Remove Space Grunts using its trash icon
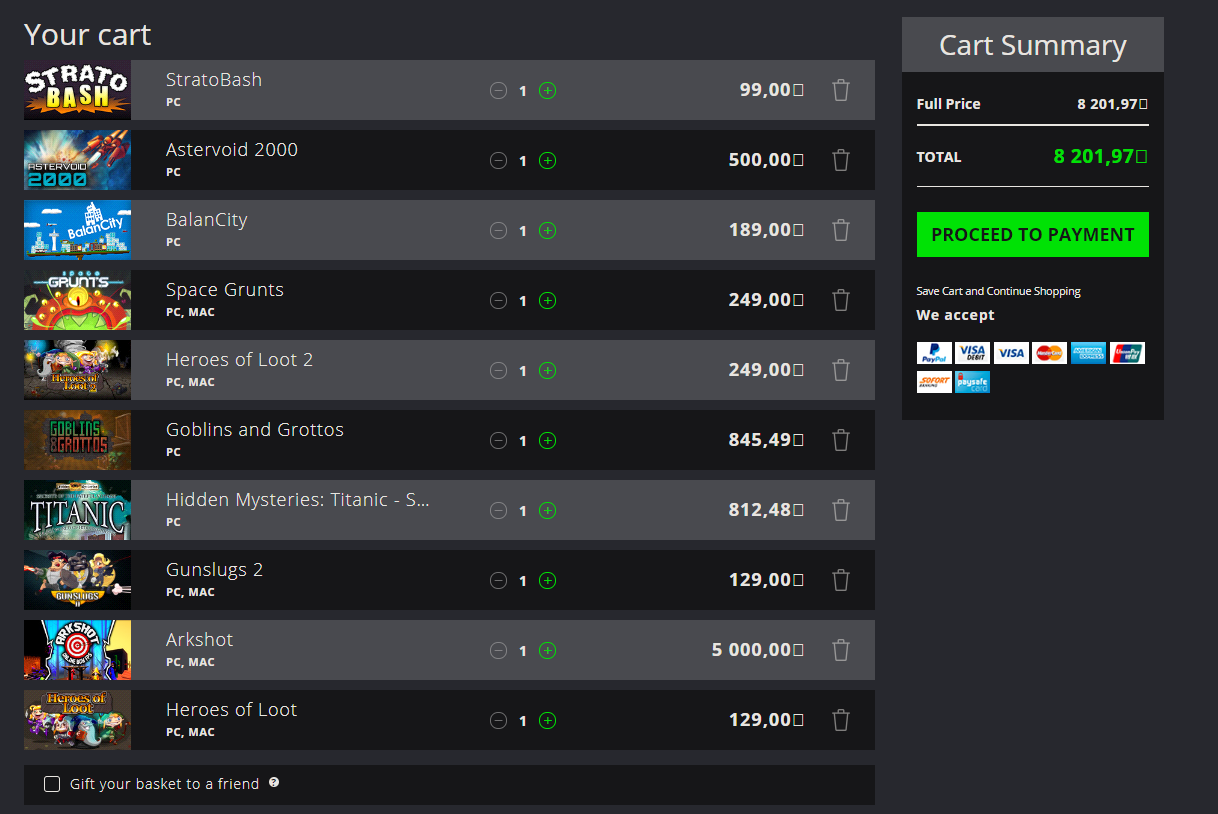 click(x=841, y=300)
